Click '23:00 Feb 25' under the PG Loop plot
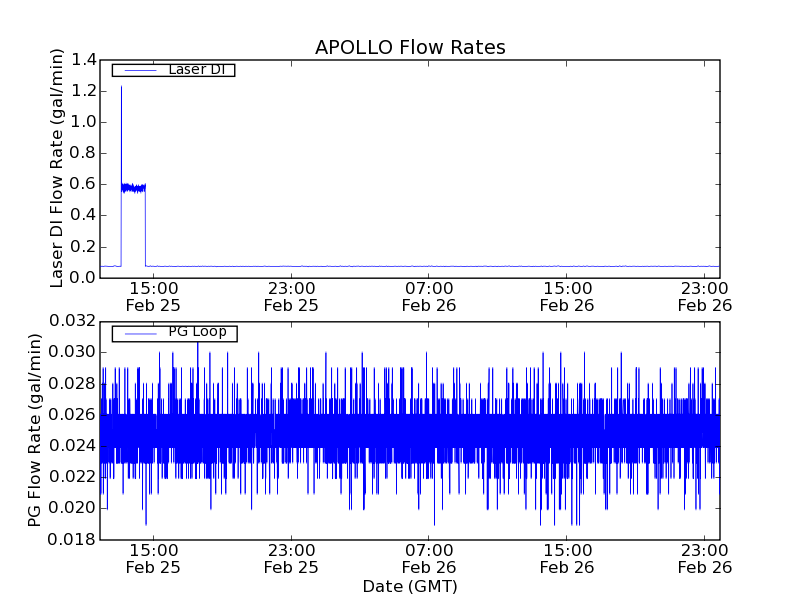 (291, 559)
